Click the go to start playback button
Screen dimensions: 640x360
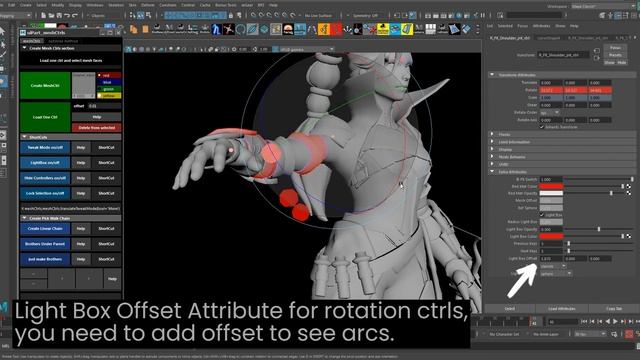tap(584, 322)
